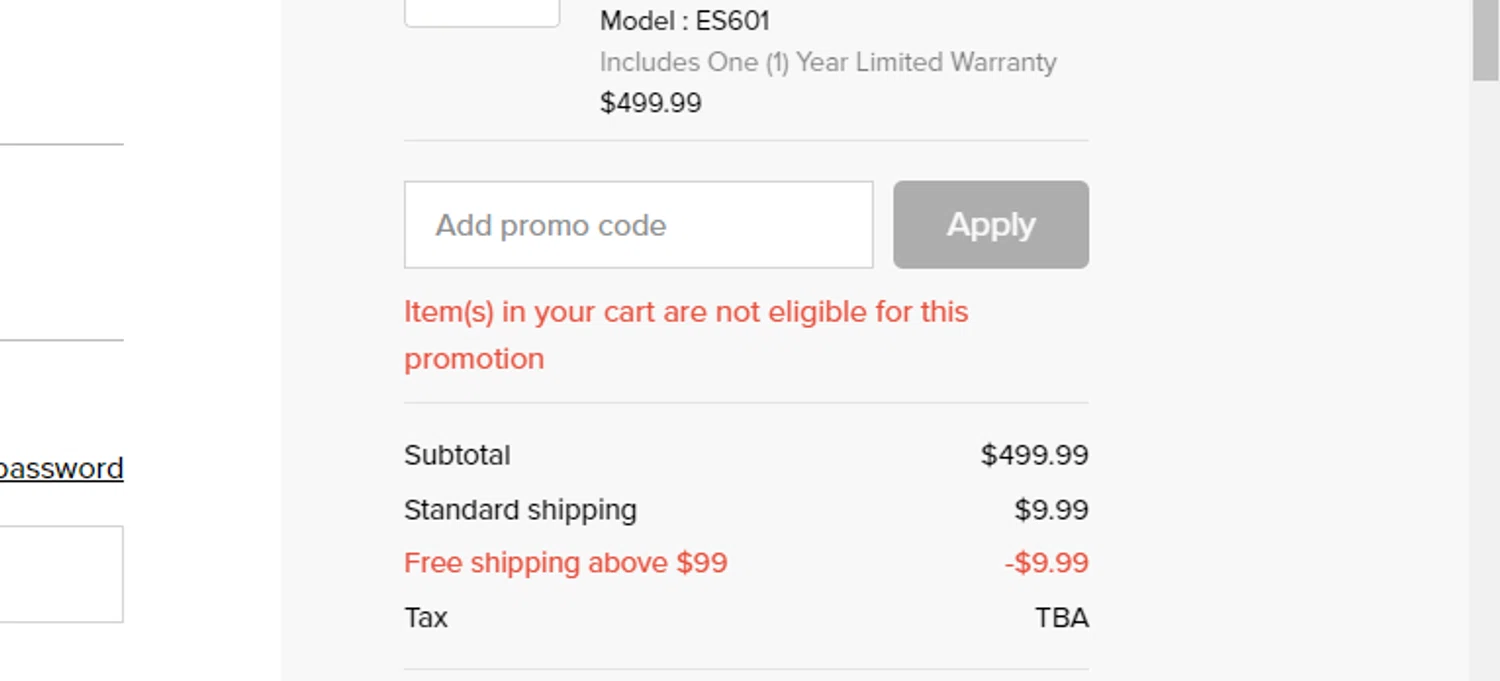Click the Standard shipping label
Viewport: 1500px width, 681px height.
point(520,510)
